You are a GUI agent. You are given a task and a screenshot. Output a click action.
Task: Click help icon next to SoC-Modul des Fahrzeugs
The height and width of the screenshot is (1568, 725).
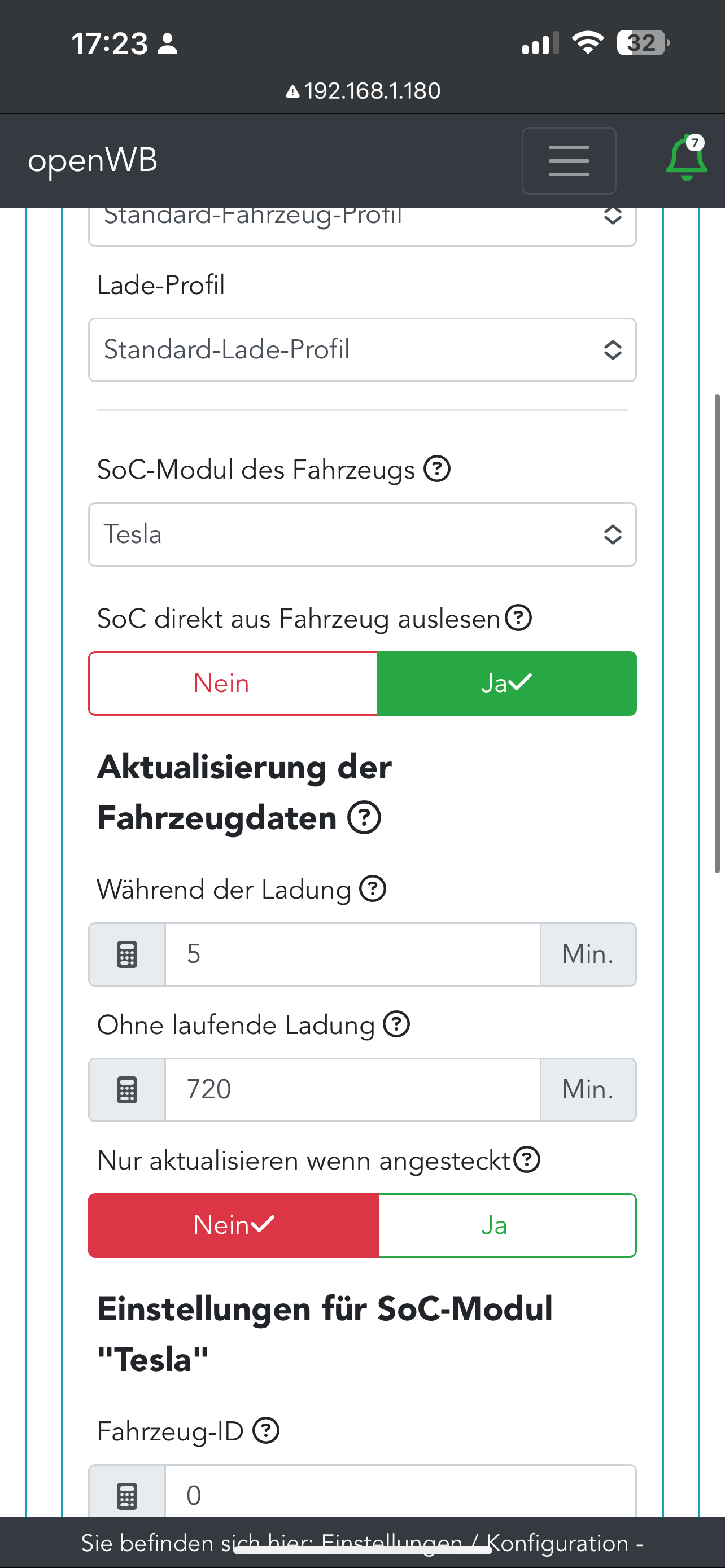437,468
